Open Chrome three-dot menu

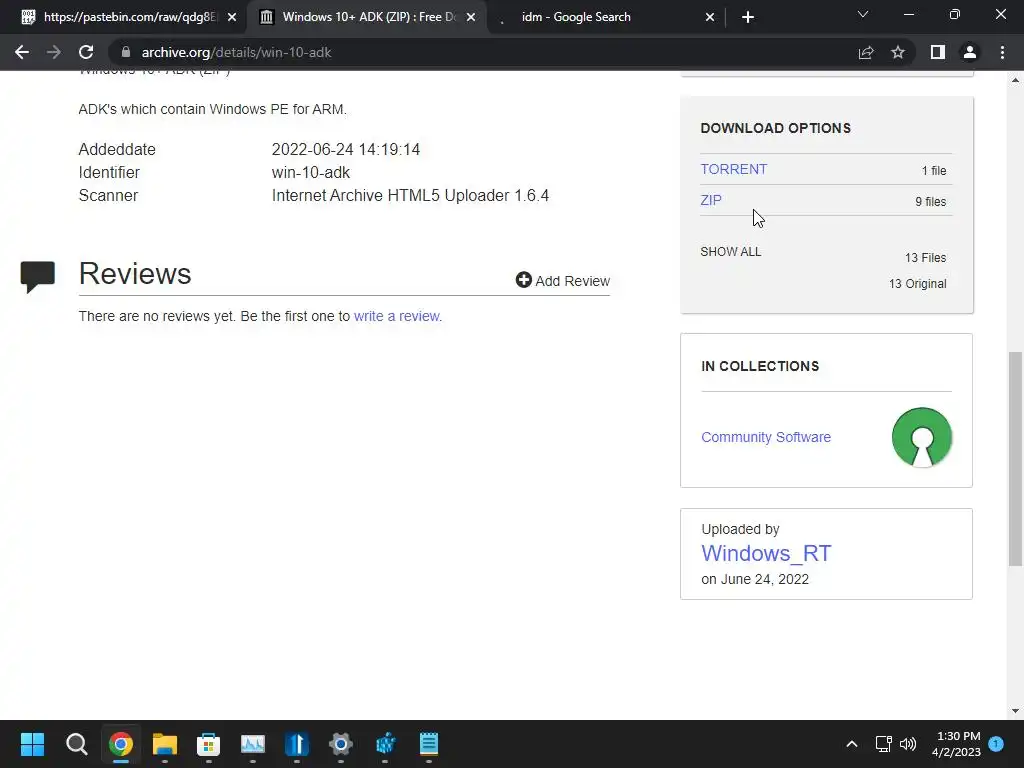click(x=1002, y=52)
